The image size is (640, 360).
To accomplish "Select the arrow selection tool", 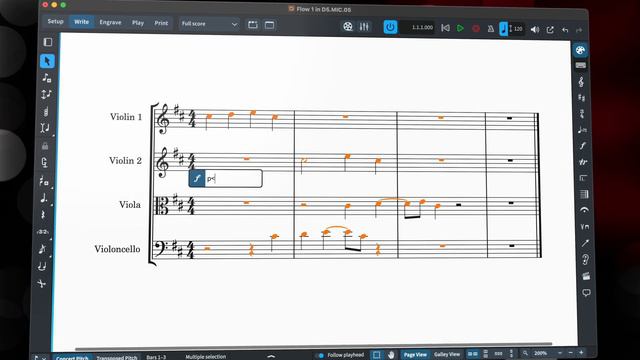I will coord(47,61).
